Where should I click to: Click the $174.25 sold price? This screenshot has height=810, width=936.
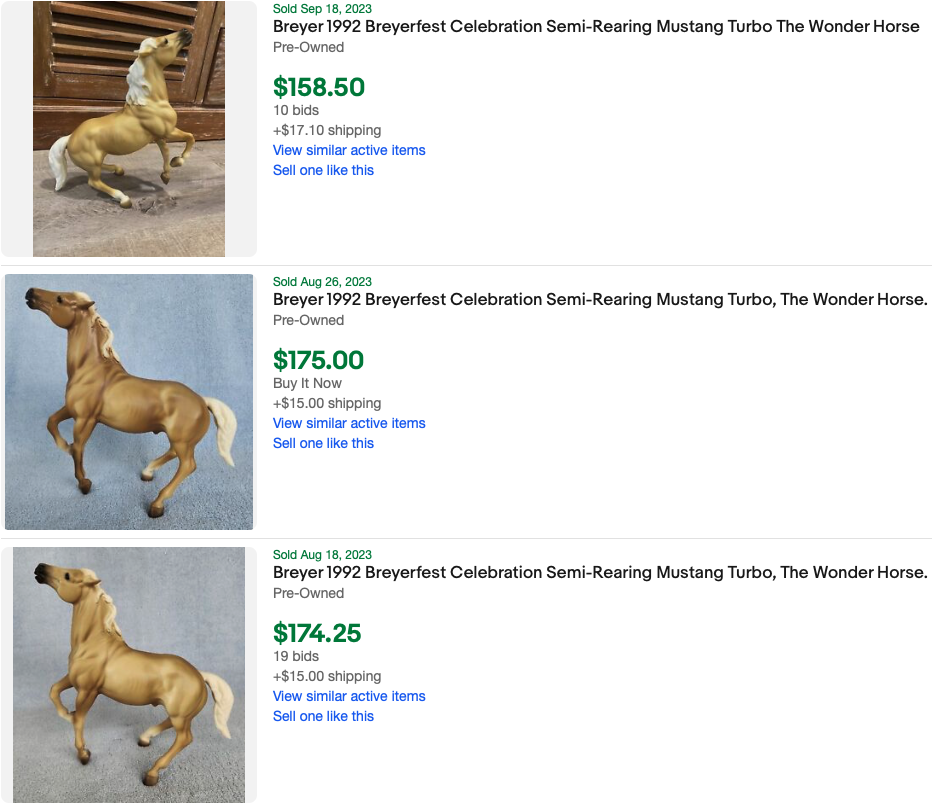tap(317, 634)
